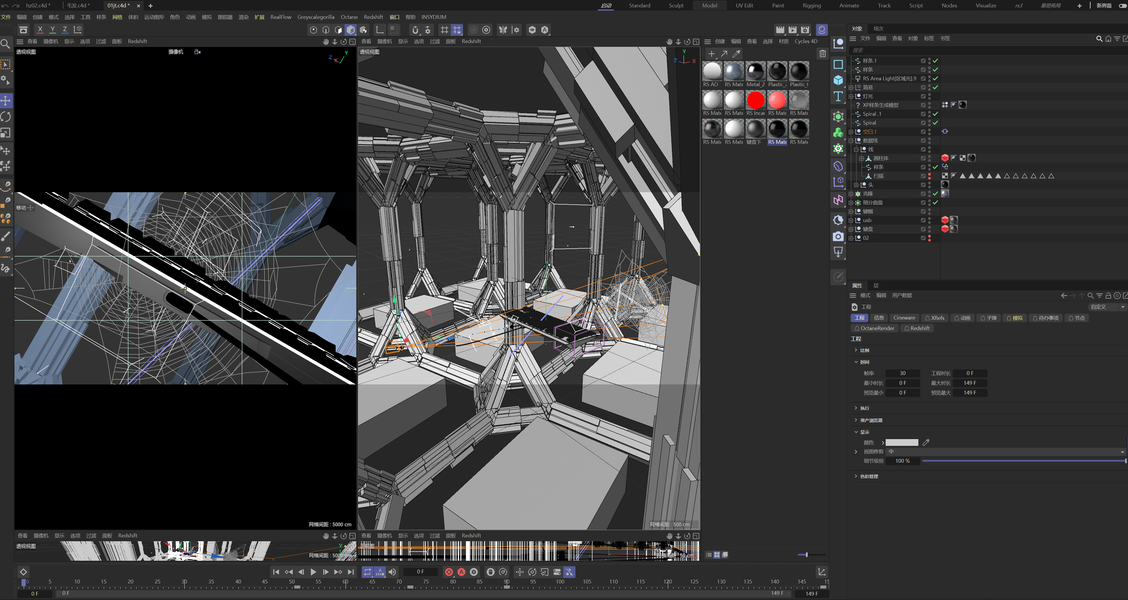The width and height of the screenshot is (1128, 600).
Task: Click the search icon in object manager header
Action: tap(1099, 38)
